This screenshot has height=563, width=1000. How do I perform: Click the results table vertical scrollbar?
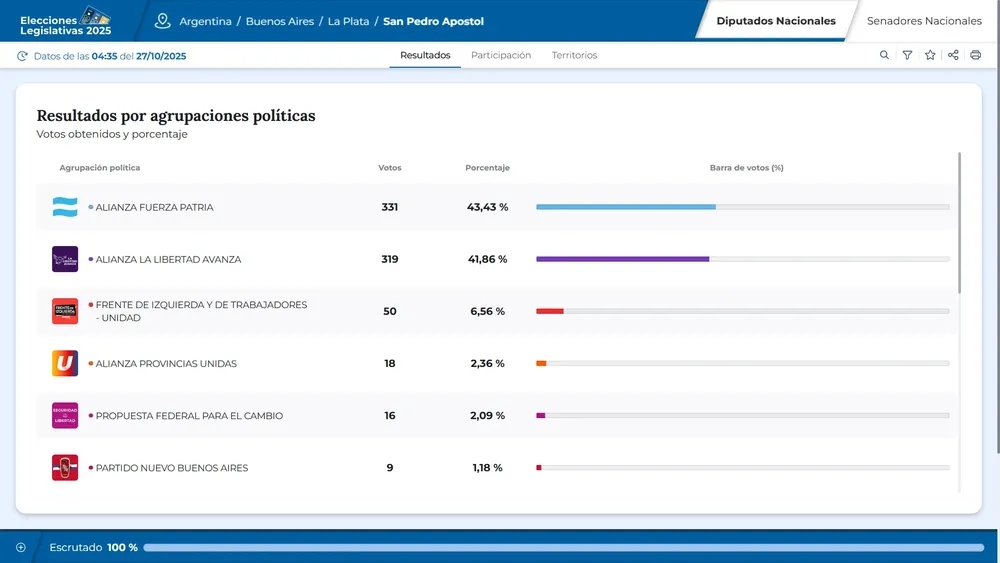point(959,222)
